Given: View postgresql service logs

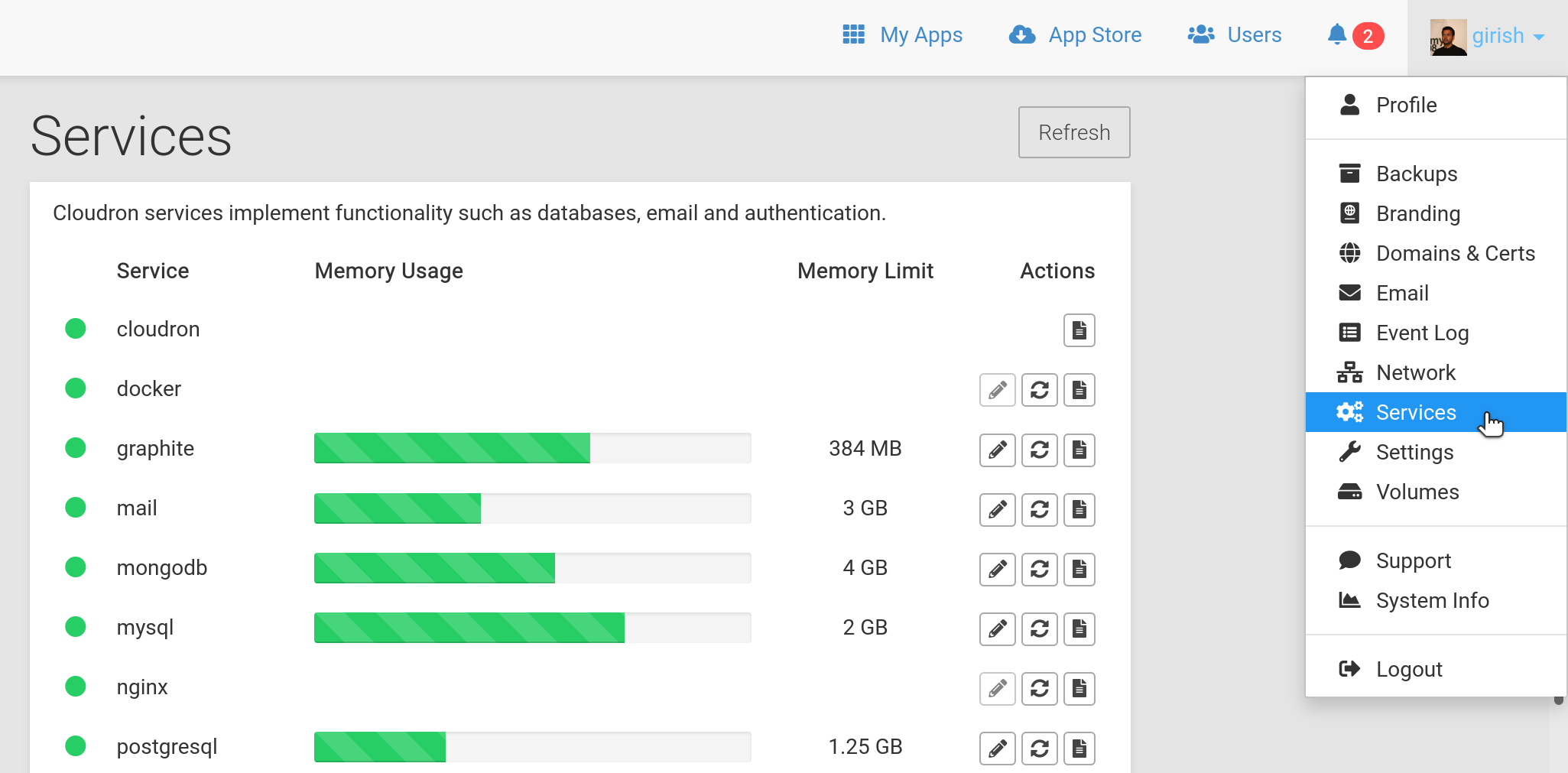Looking at the screenshot, I should click(x=1079, y=748).
